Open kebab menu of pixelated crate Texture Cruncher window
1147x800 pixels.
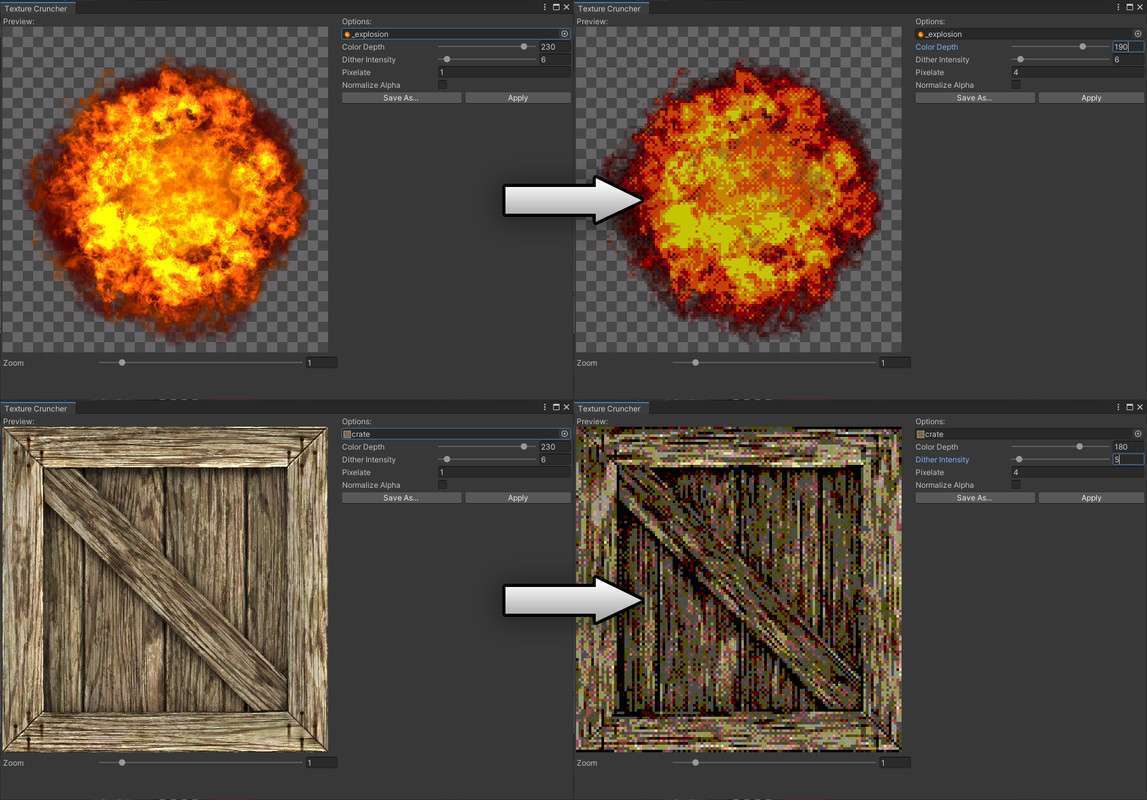pyautogui.click(x=1118, y=407)
